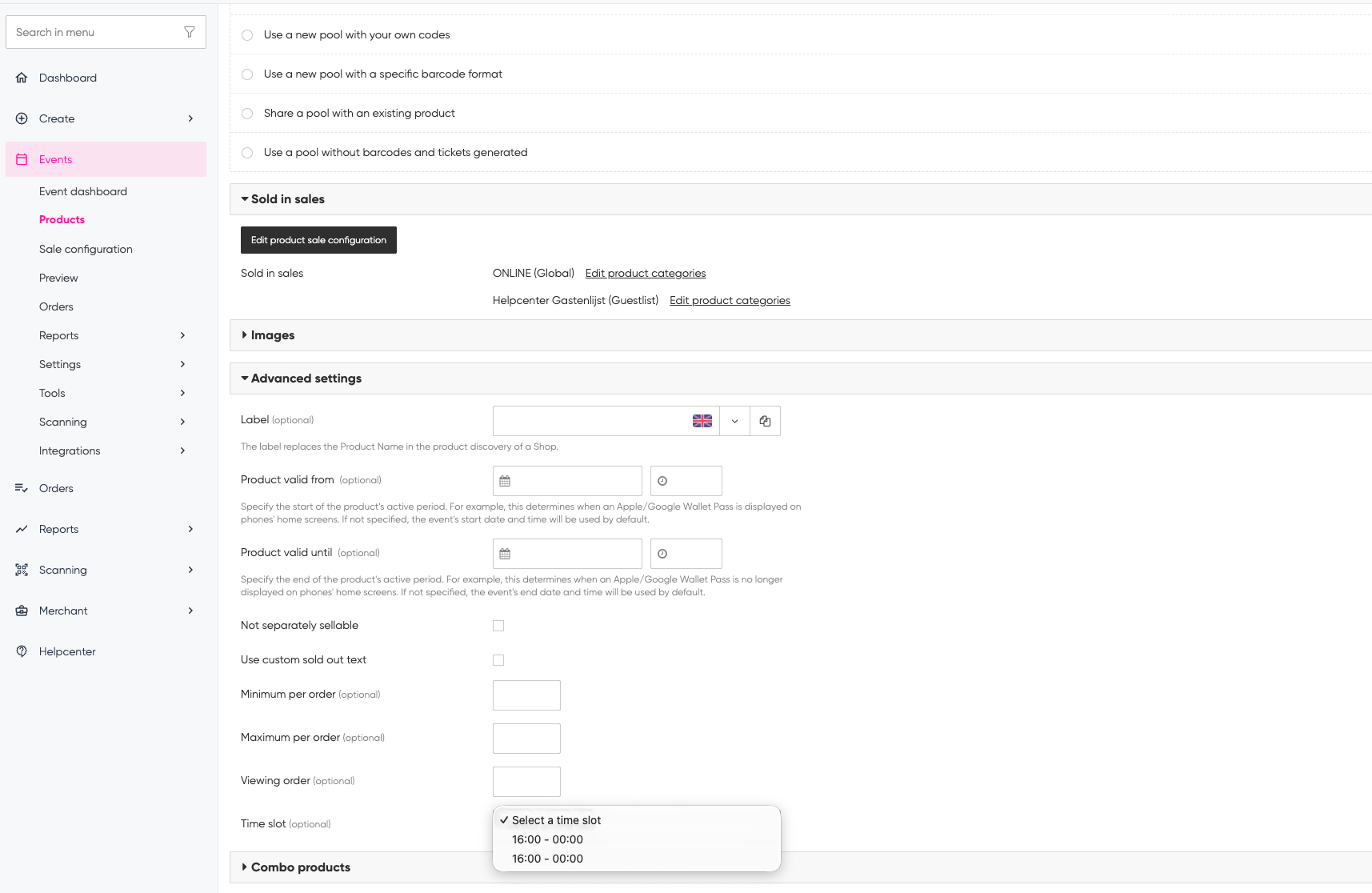Click Edit product sale configuration button
The height and width of the screenshot is (893, 1372).
(x=318, y=240)
